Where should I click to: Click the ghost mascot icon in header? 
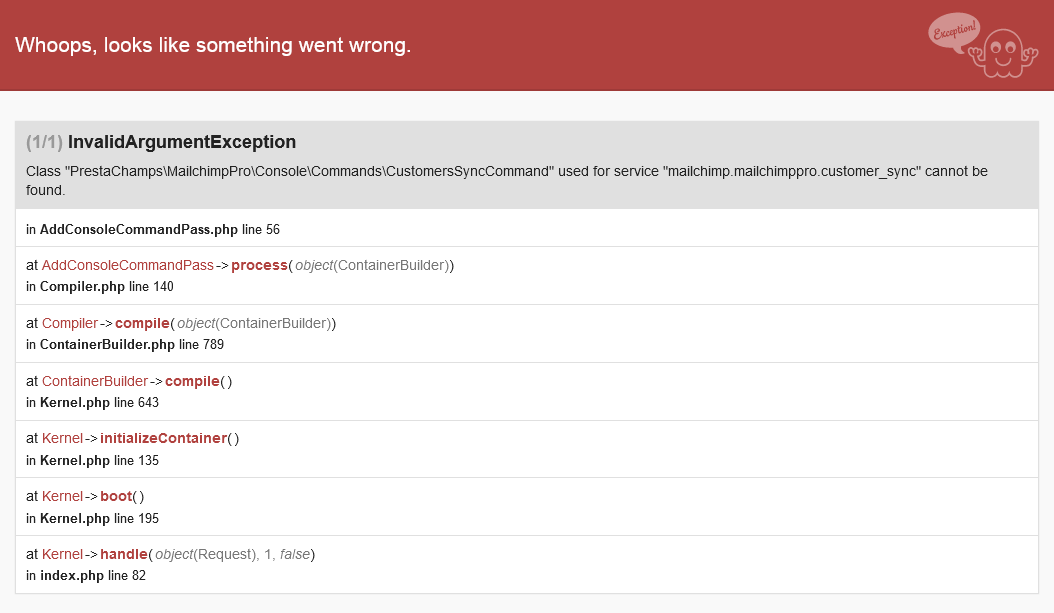(x=1005, y=52)
